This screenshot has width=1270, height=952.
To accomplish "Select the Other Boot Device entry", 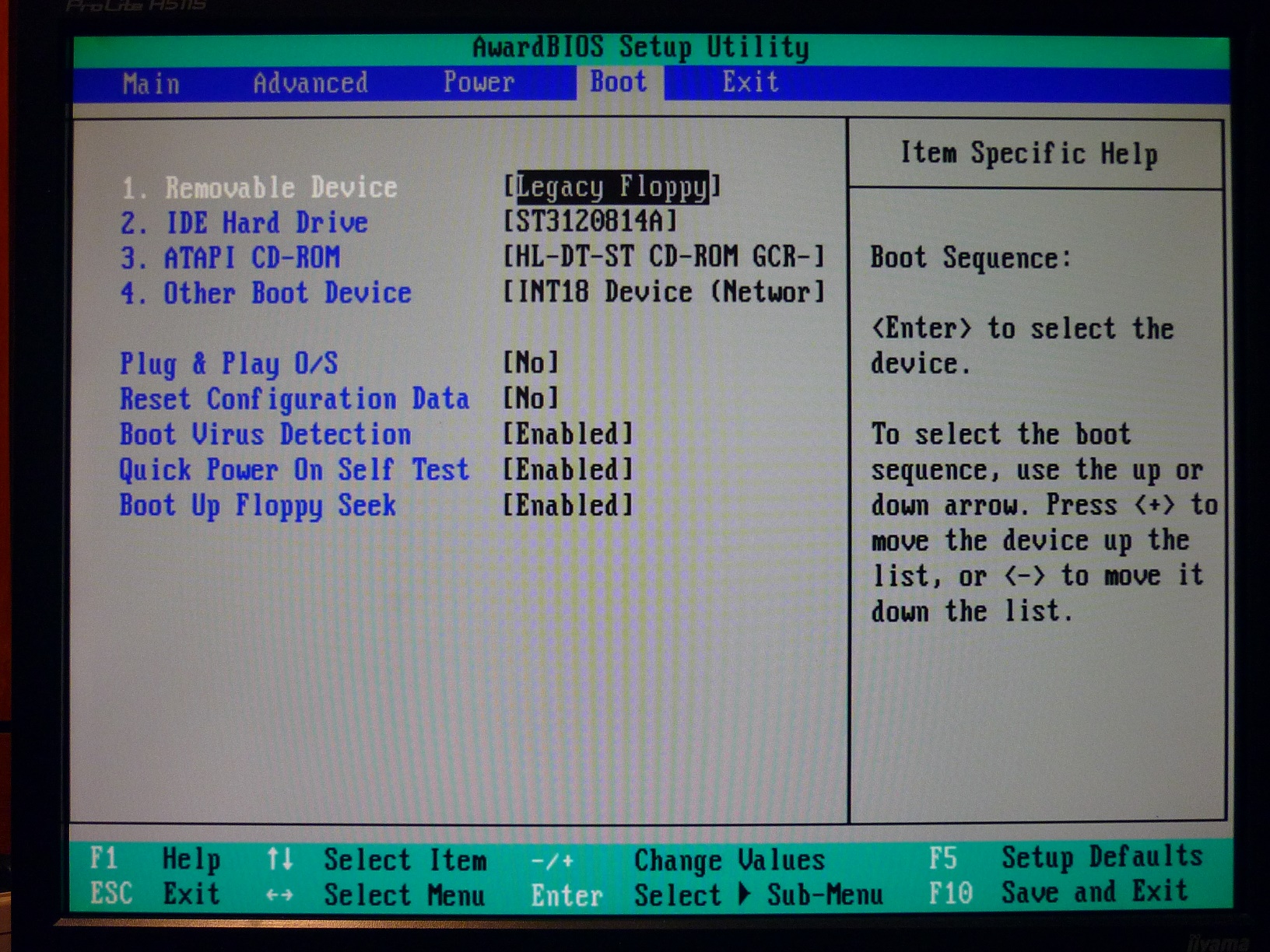I will (266, 293).
